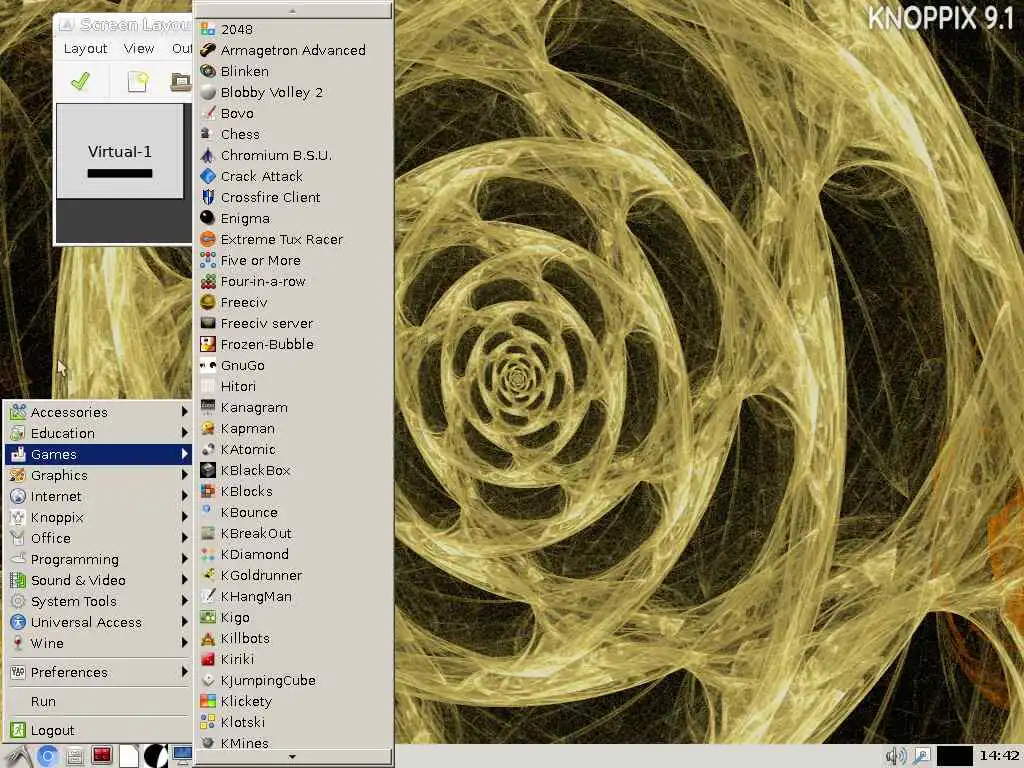
Task: Expand the Office submenu
Action: [x=98, y=538]
